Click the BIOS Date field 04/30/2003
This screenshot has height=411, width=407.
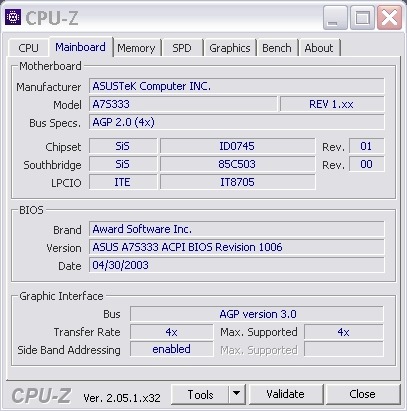[x=237, y=265]
